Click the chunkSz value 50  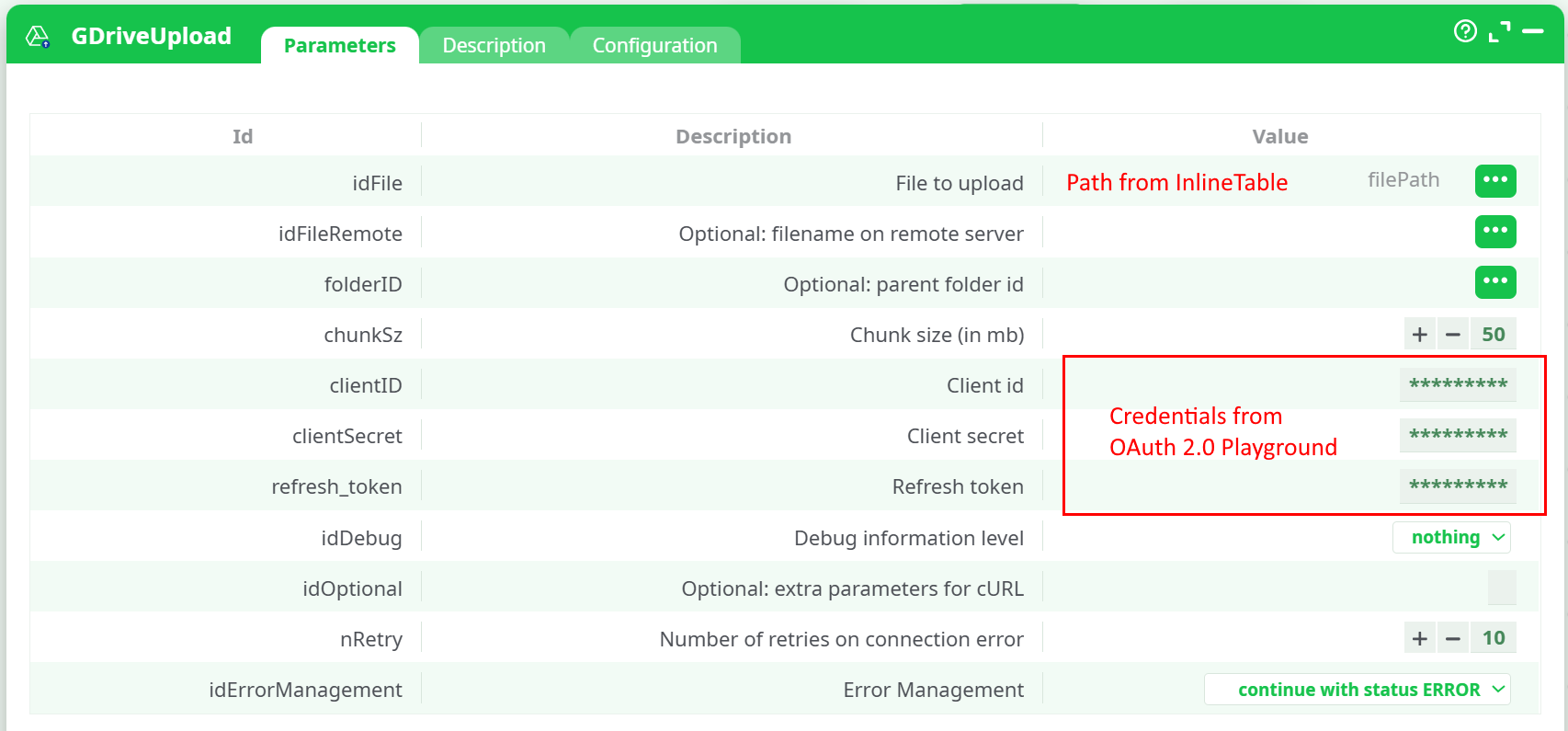(1494, 335)
